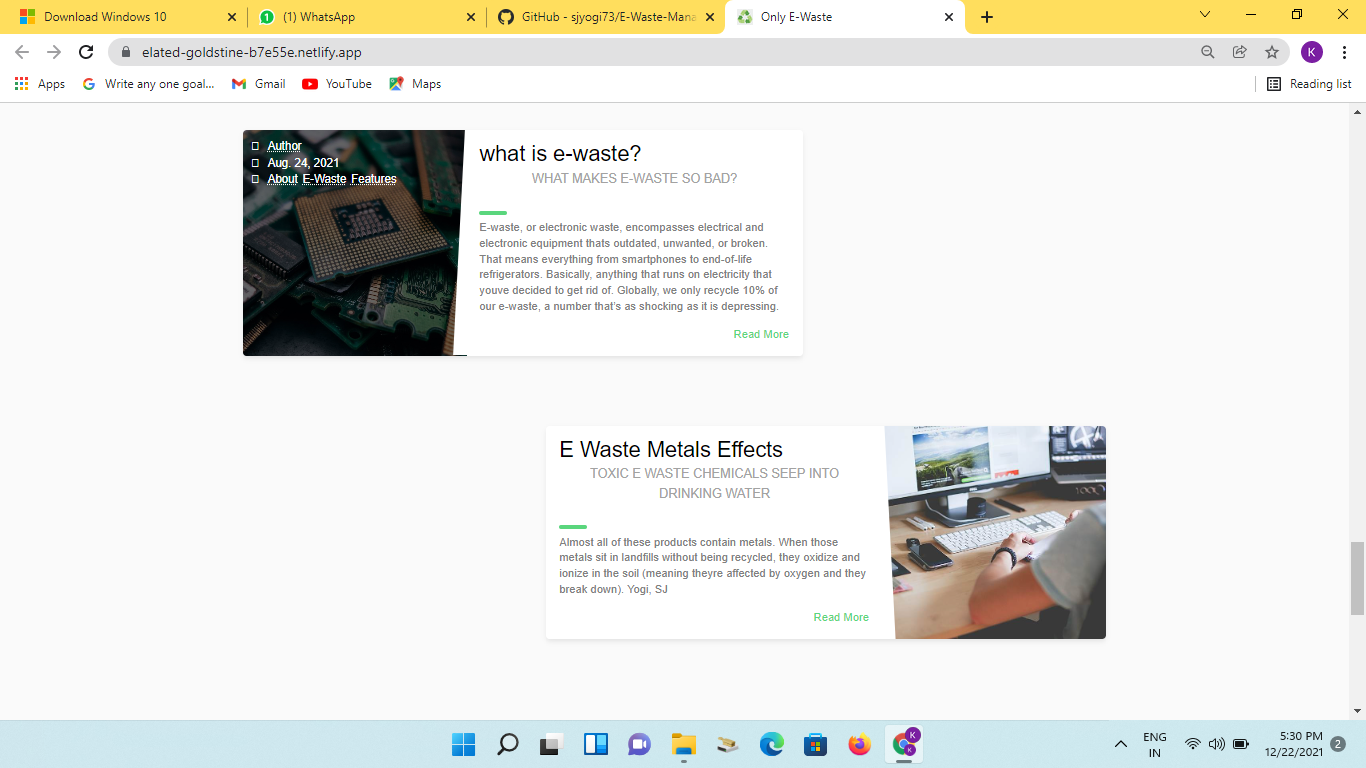Open the Author link

pos(284,145)
